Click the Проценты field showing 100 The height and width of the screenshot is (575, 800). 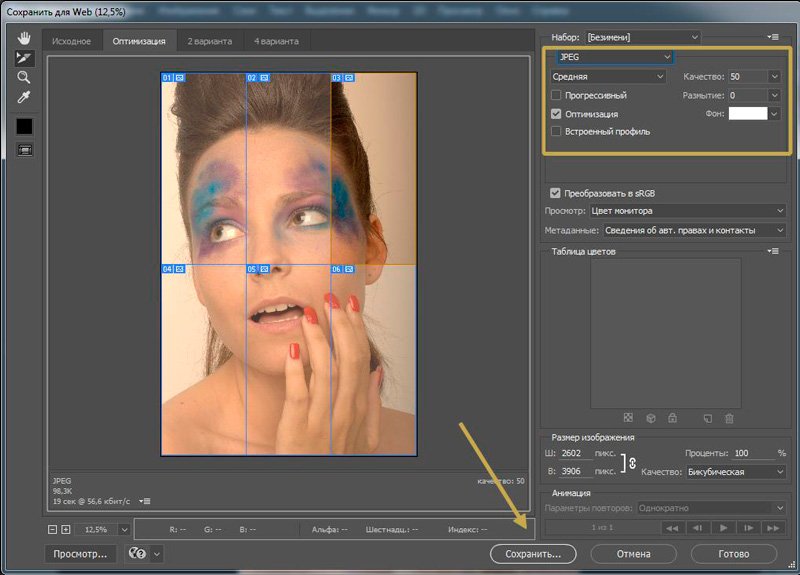pyautogui.click(x=754, y=453)
